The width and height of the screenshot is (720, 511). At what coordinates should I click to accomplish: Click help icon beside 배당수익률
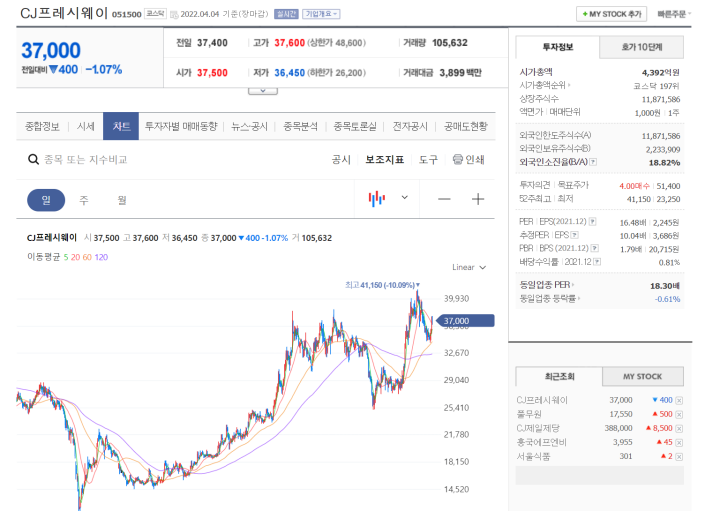(x=597, y=262)
